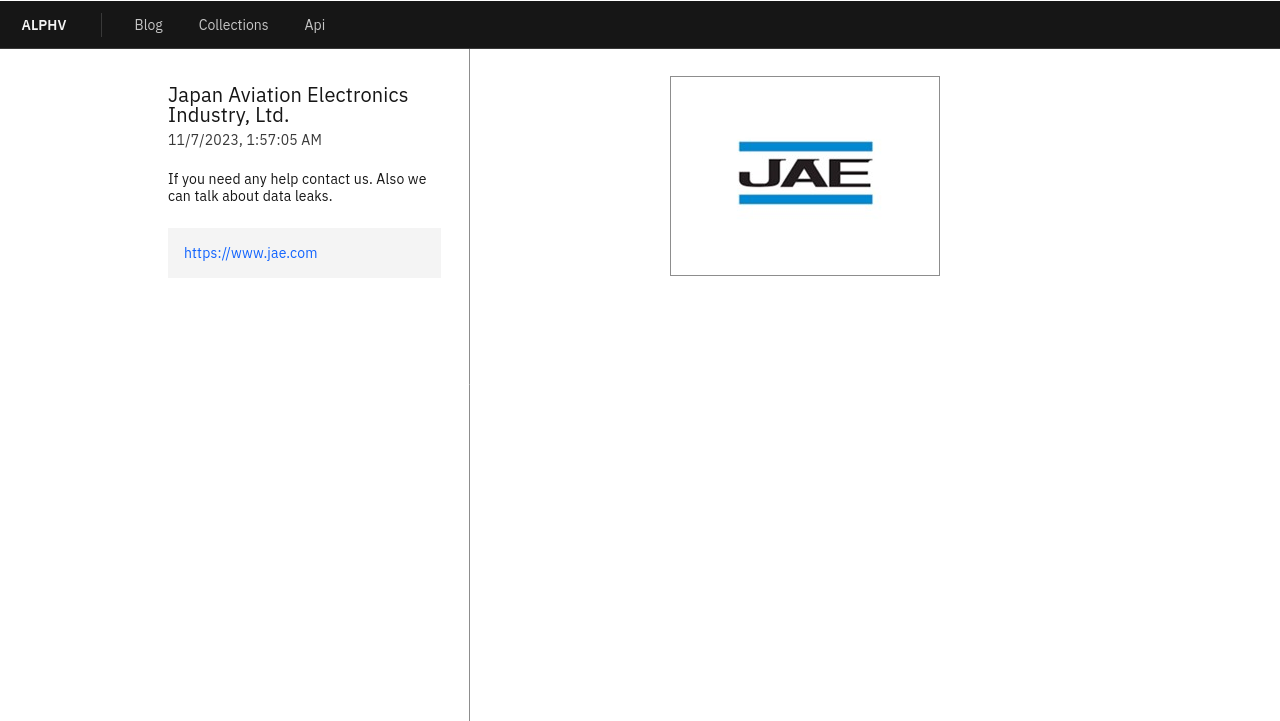Click "contact us" in the description text
The width and height of the screenshot is (1280, 721).
coord(336,179)
